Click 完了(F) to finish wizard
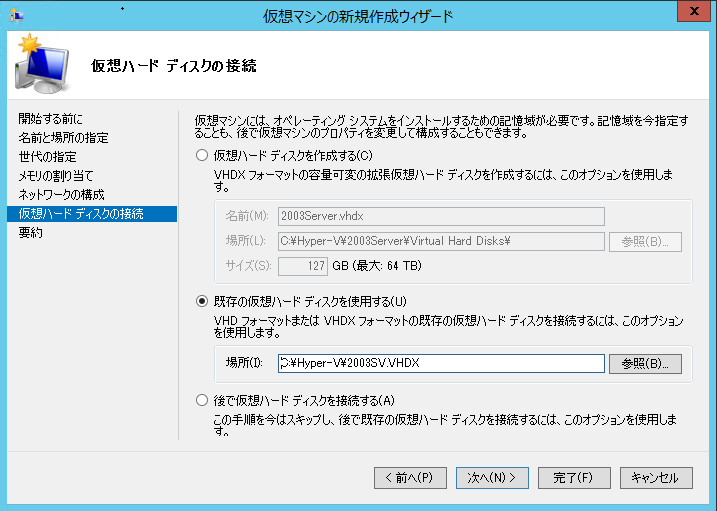Image resolution: width=717 pixels, height=511 pixels. click(x=573, y=478)
